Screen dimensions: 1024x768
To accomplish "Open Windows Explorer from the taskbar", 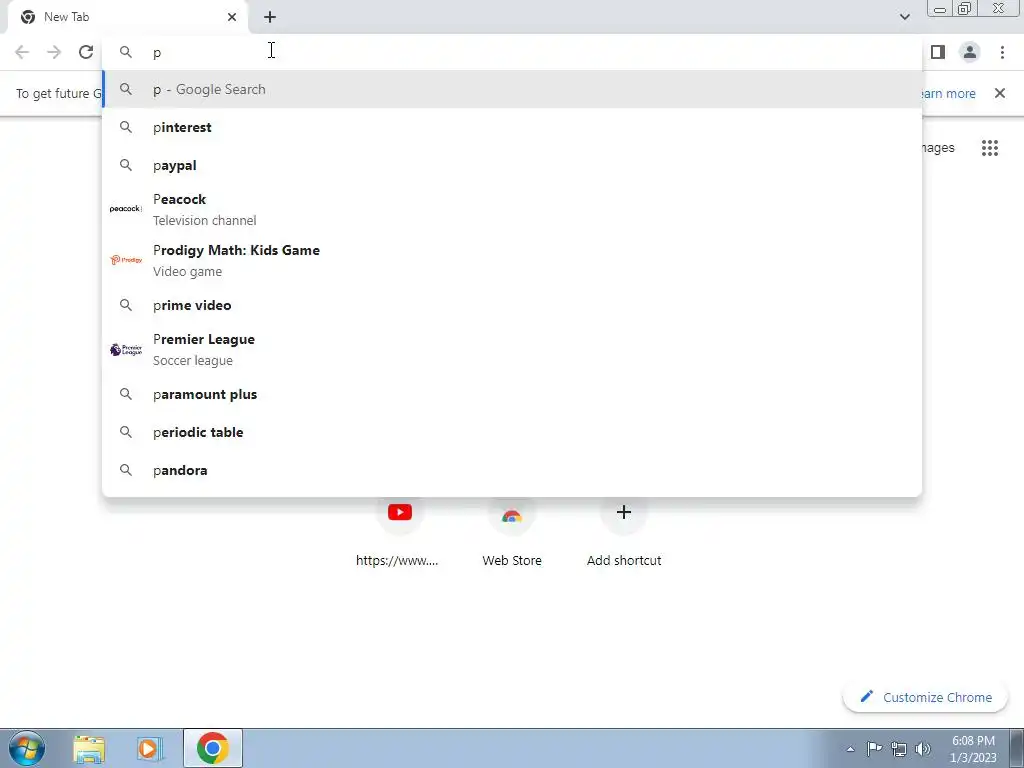I will [x=89, y=748].
